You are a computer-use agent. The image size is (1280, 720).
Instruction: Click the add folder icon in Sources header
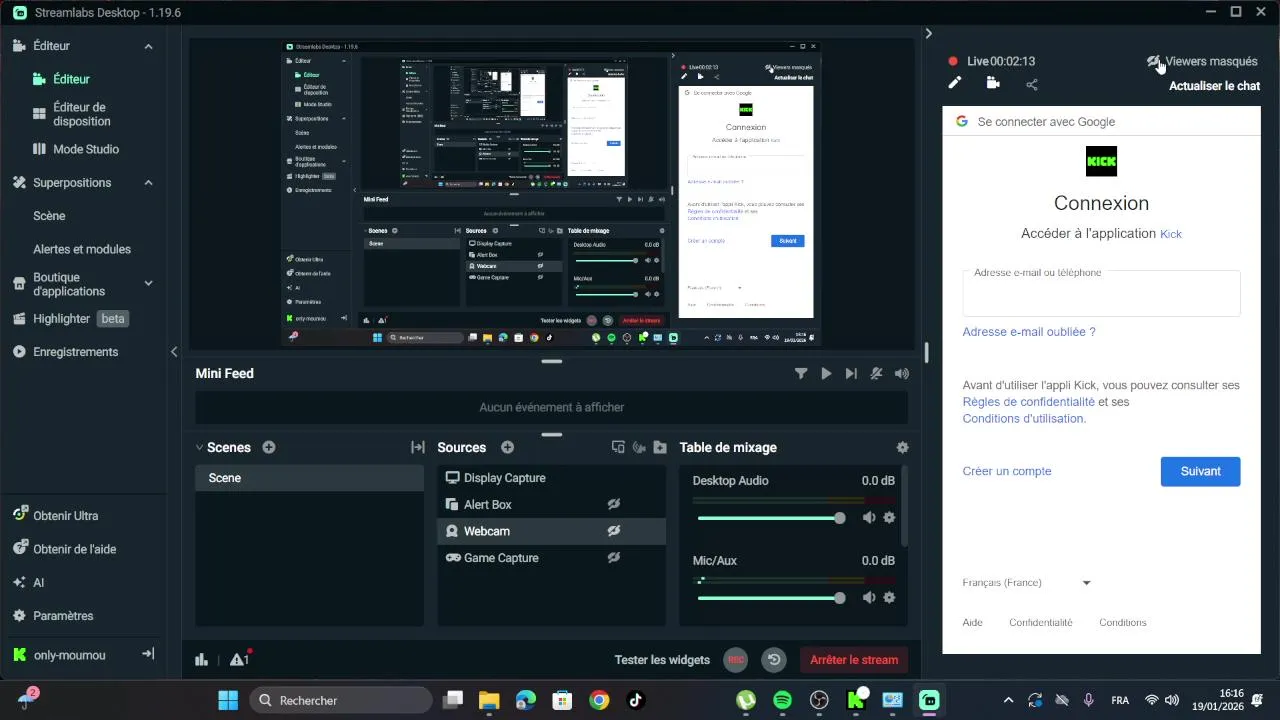click(660, 448)
